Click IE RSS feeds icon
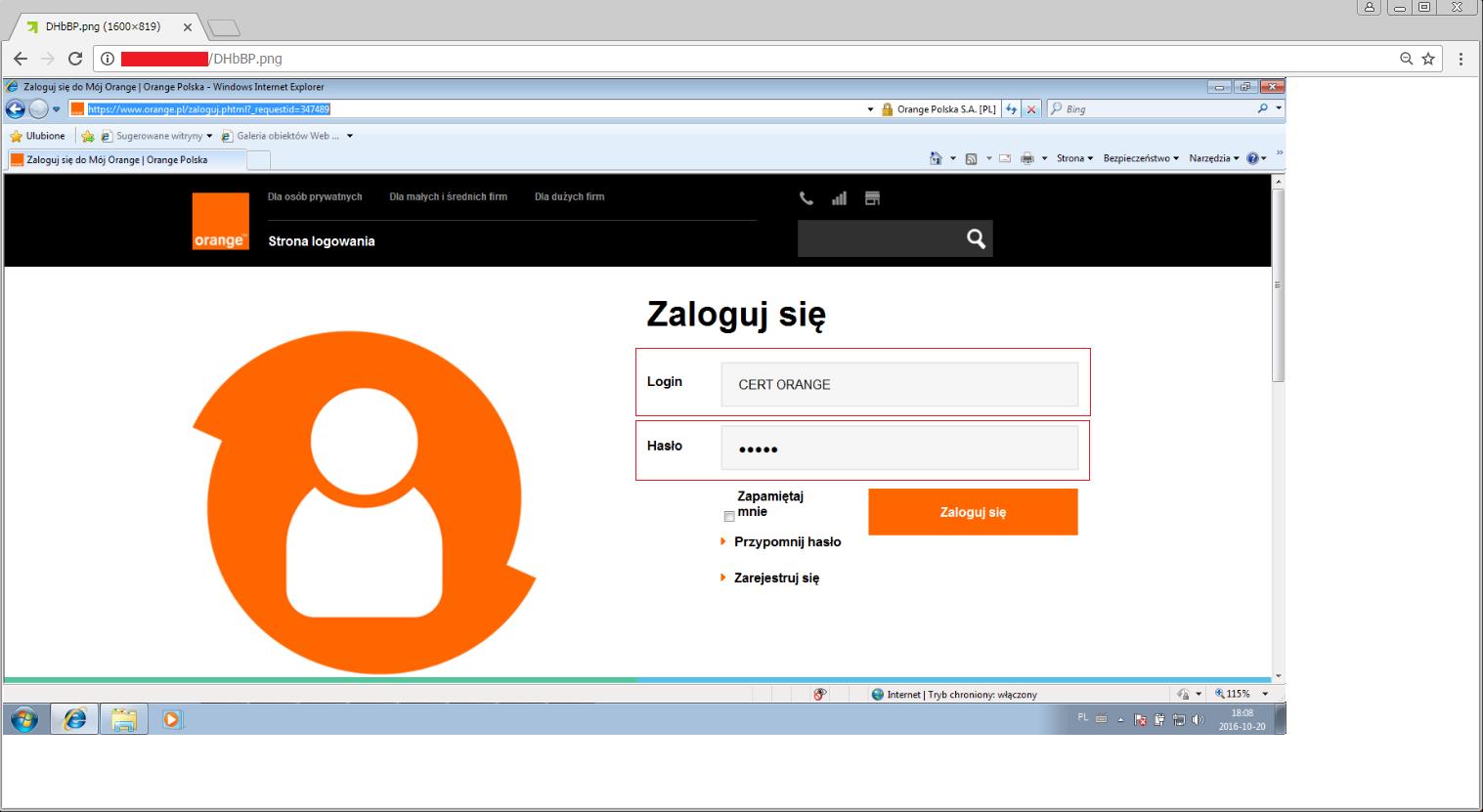This screenshot has width=1483, height=812. (971, 158)
